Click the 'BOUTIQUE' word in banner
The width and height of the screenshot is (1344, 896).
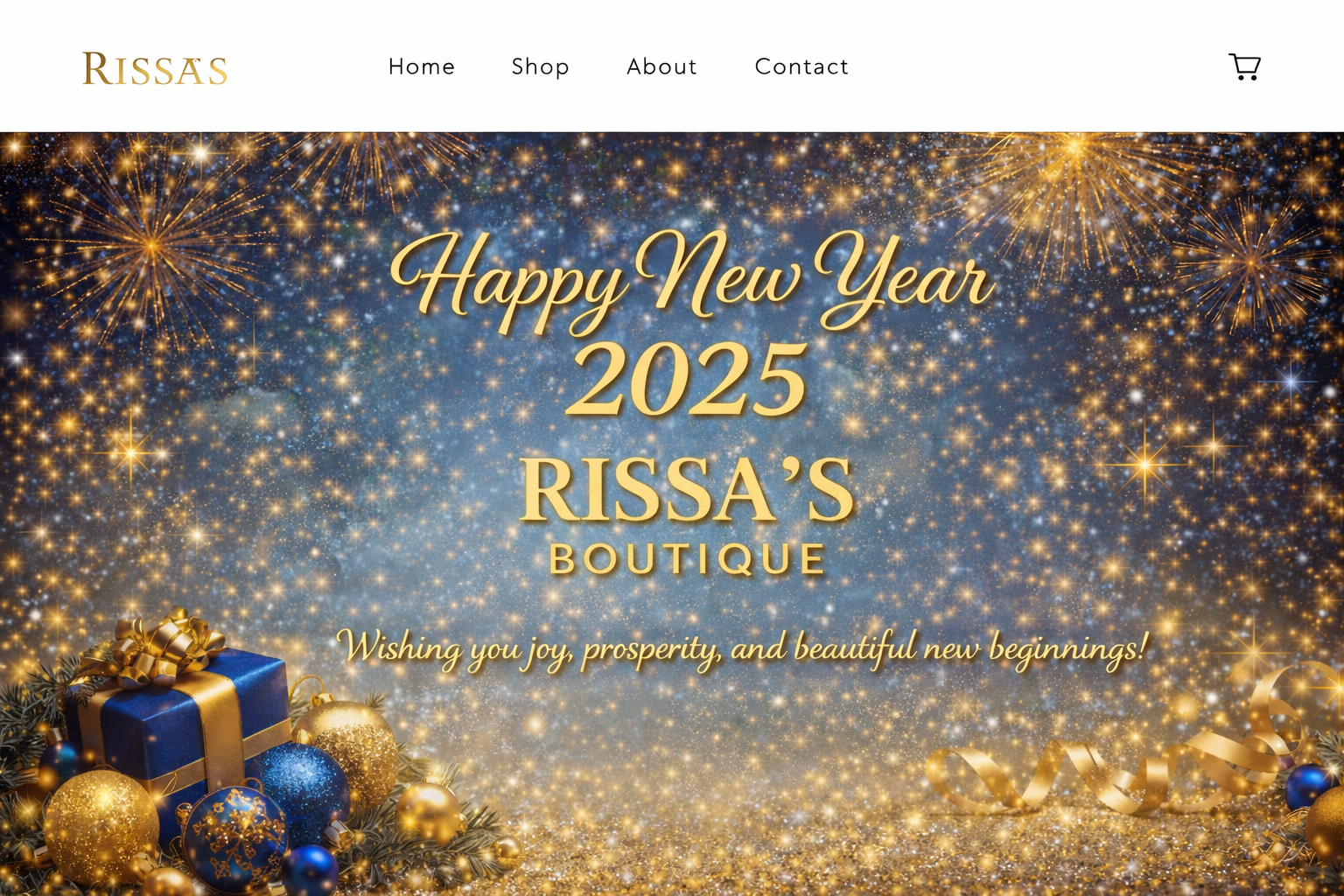click(688, 560)
